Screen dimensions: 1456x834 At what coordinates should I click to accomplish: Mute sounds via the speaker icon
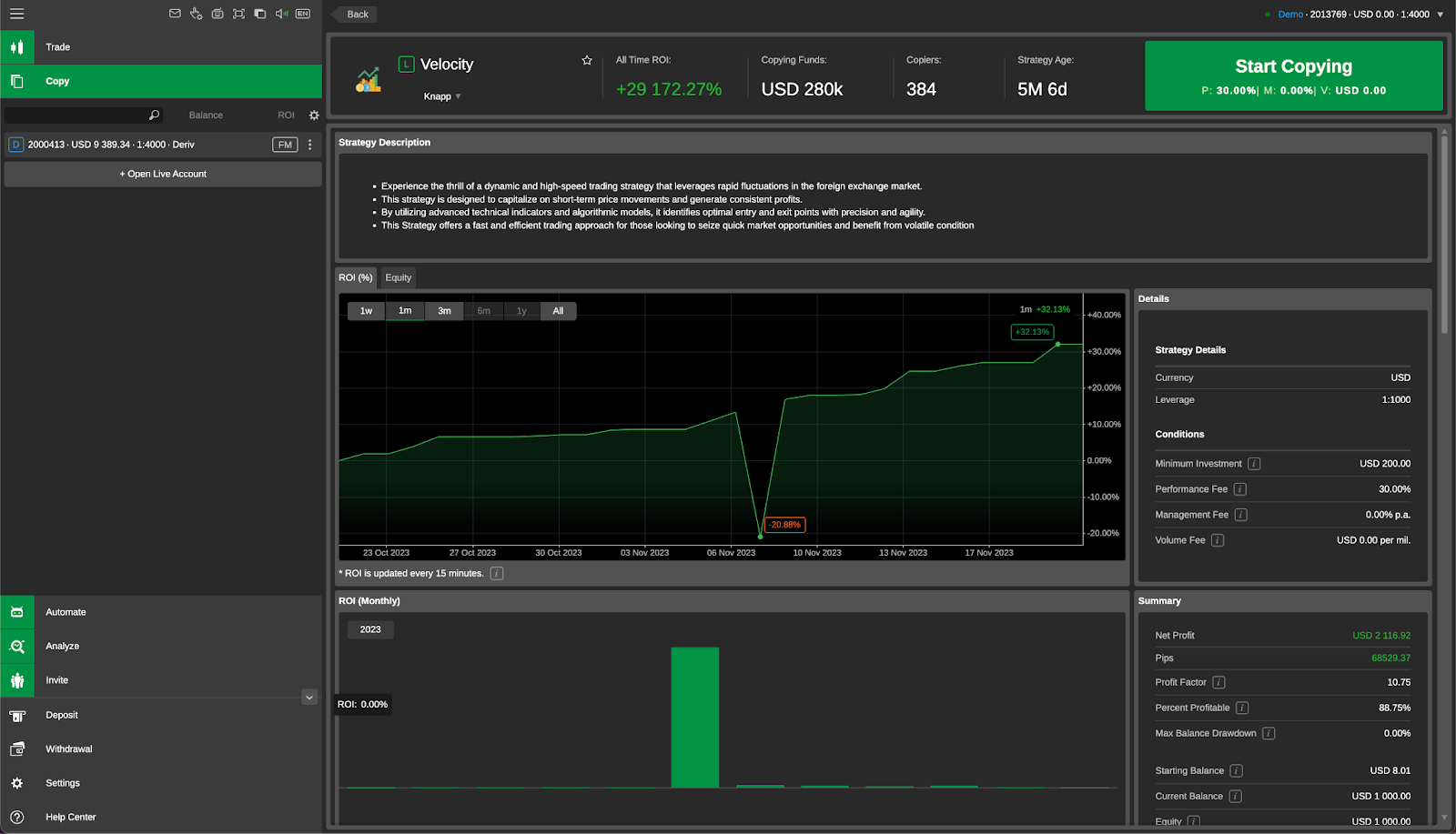(x=281, y=14)
